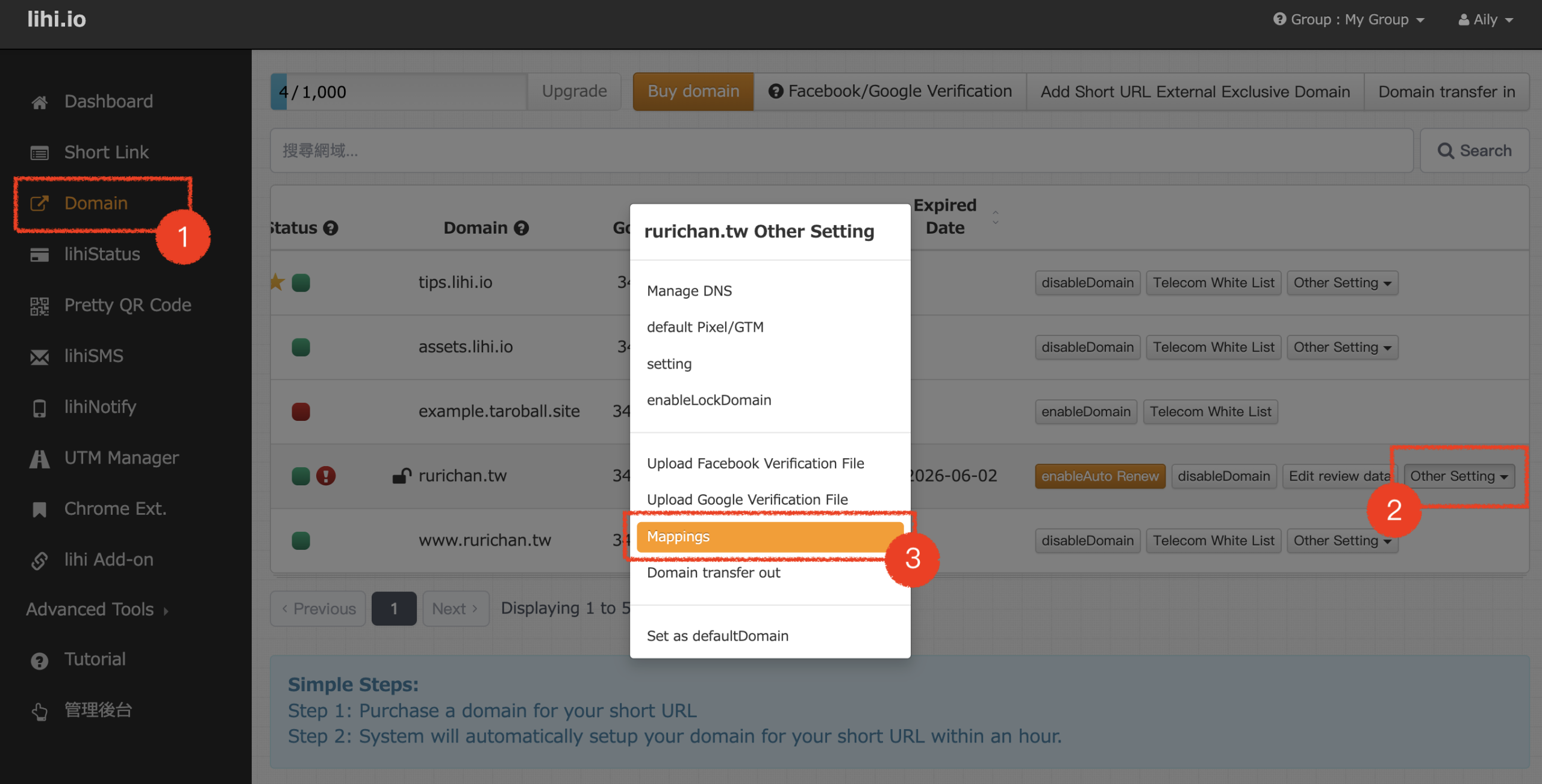Screen dimensions: 1542x784
Task: Toggle the green status of tips.lihi.io
Action: pyautogui.click(x=301, y=282)
